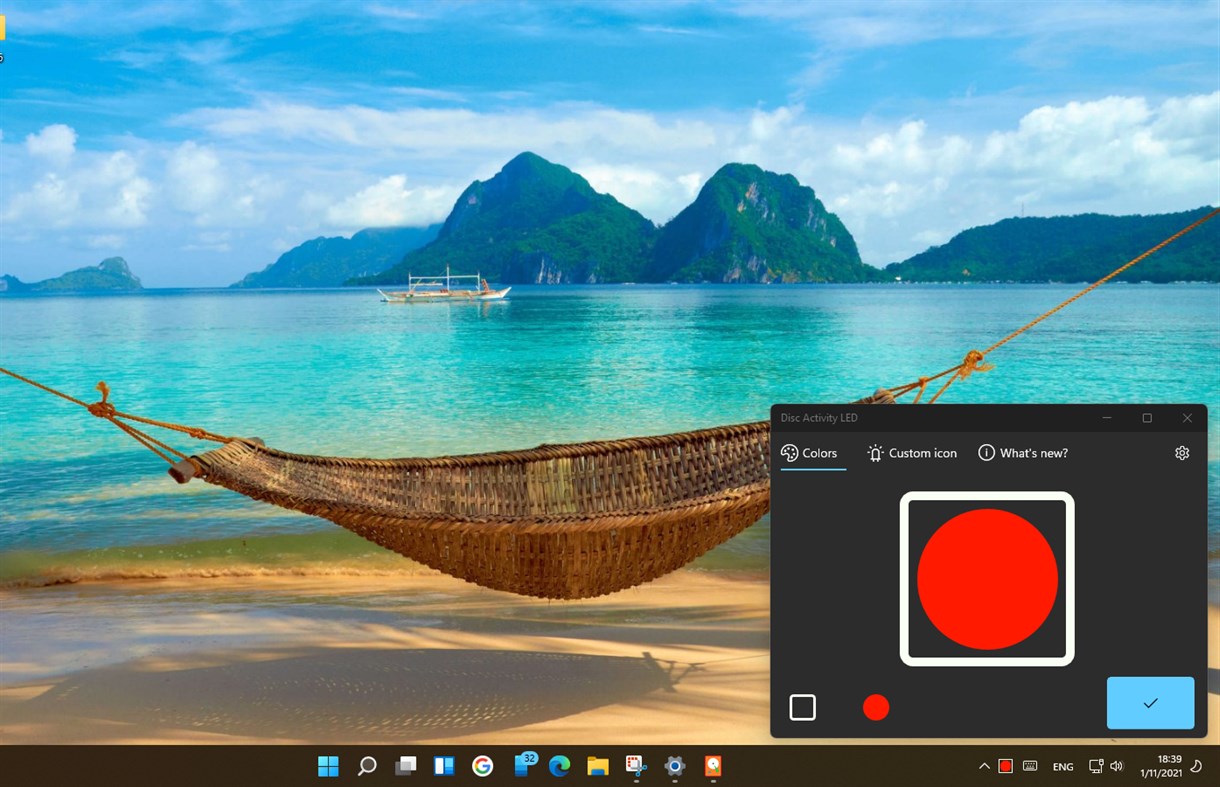This screenshot has height=787, width=1220.
Task: Show the touch keyboard from the tray
Action: [x=1030, y=766]
